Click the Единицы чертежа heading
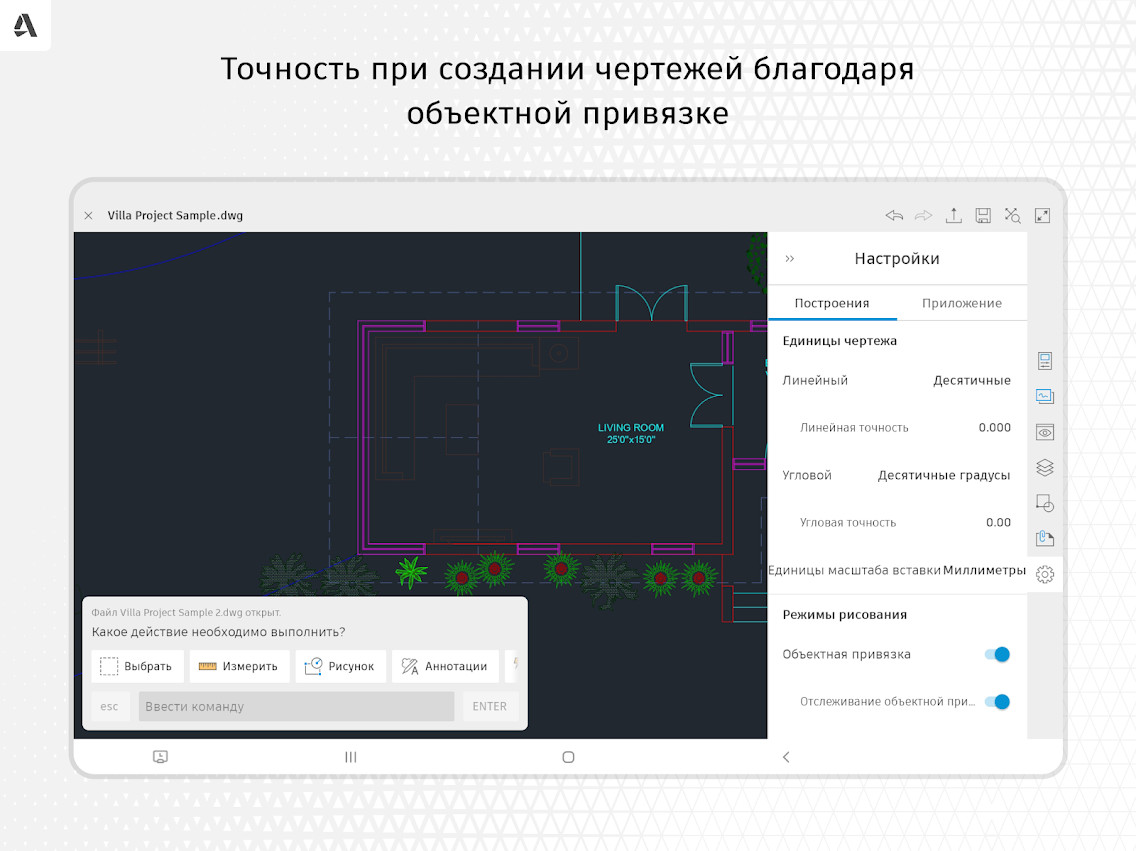This screenshot has height=851, width=1136. [x=840, y=340]
